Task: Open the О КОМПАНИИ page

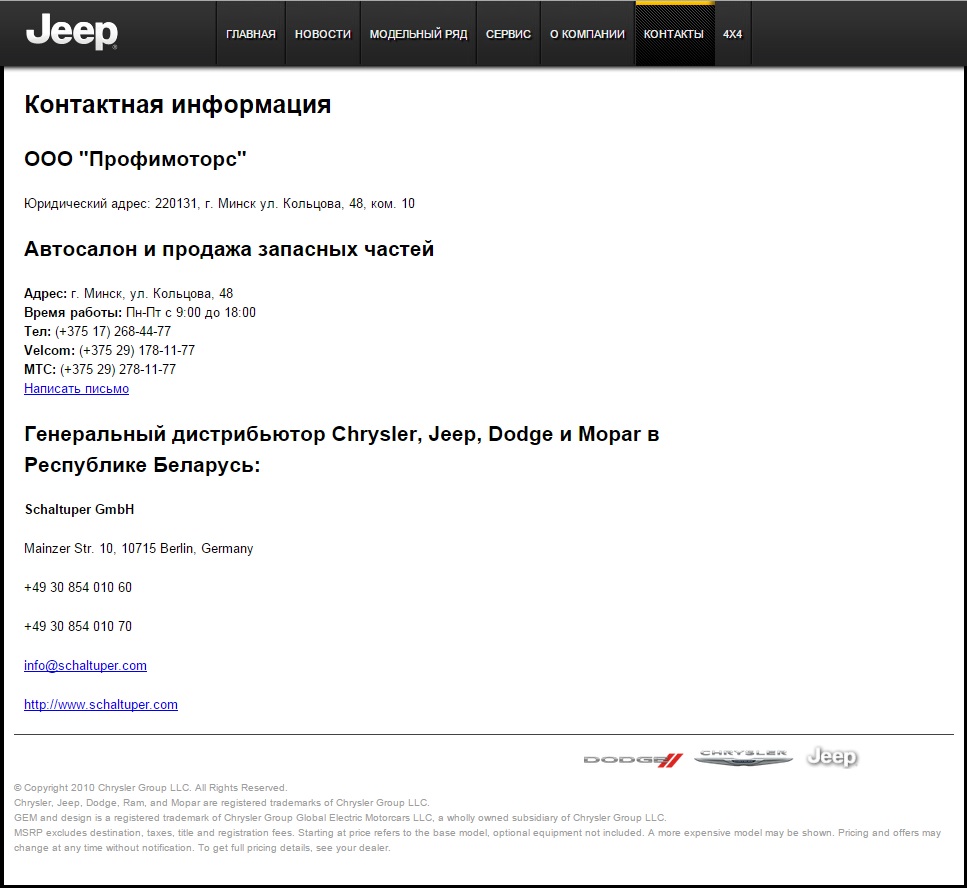Action: coord(587,34)
